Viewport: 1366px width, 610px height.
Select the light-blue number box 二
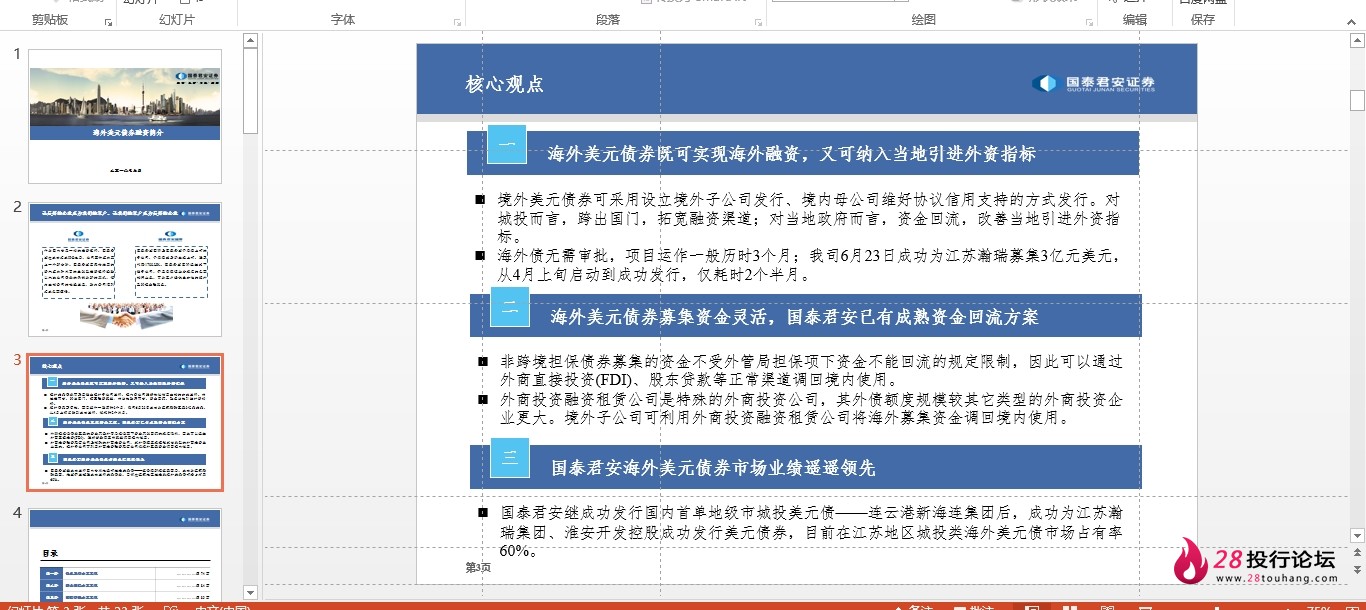[510, 307]
